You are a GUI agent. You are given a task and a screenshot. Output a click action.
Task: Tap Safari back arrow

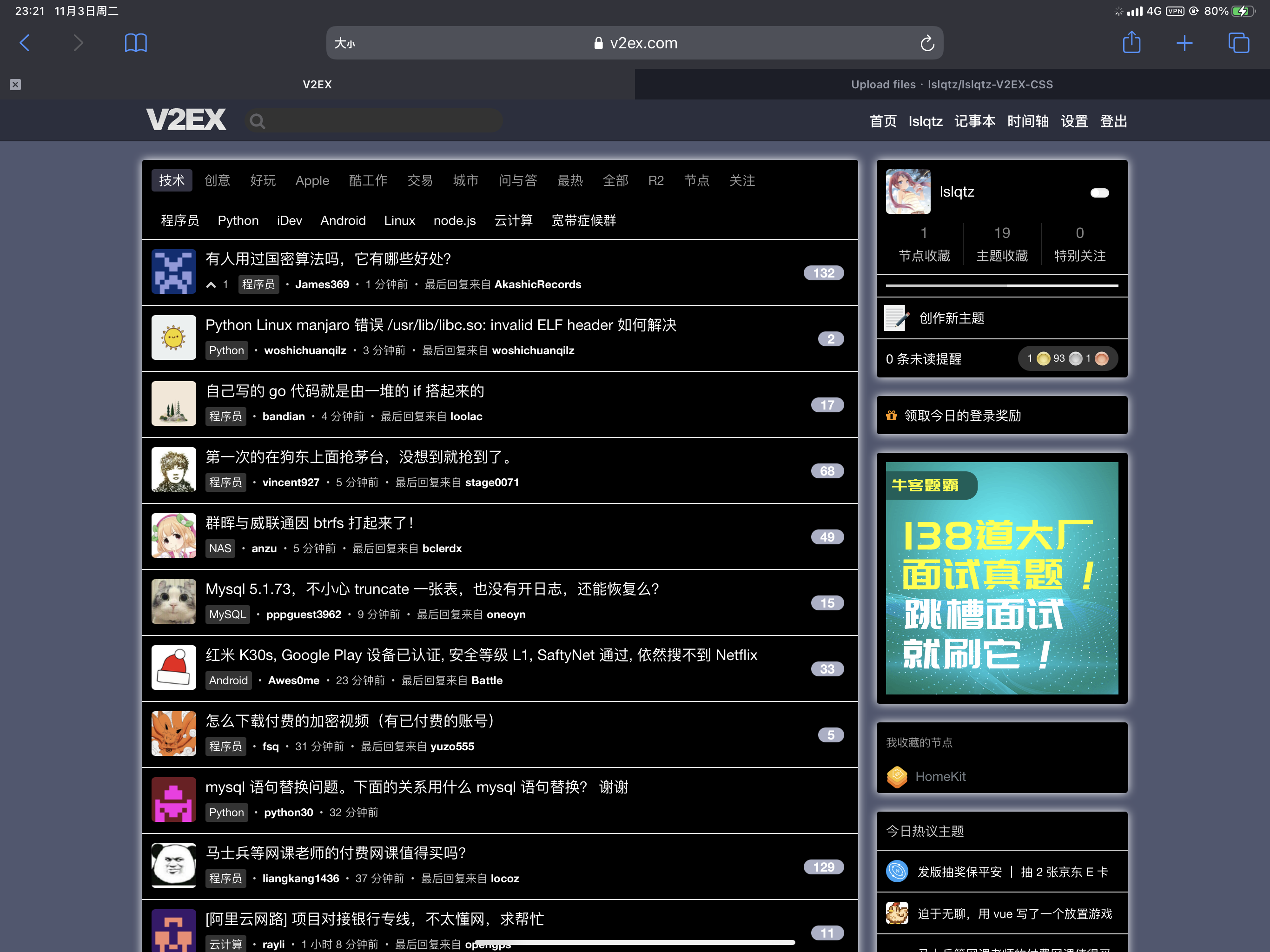click(x=25, y=43)
